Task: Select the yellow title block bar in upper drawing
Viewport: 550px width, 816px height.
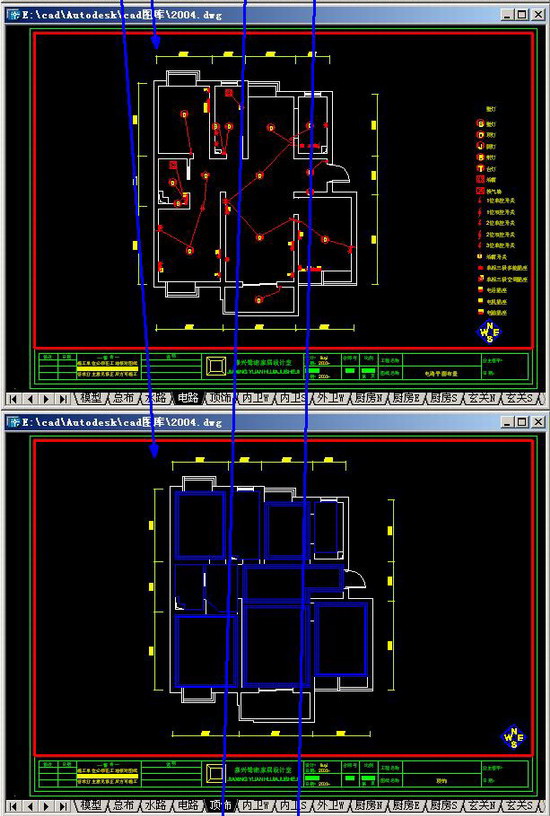Action: pos(108,368)
